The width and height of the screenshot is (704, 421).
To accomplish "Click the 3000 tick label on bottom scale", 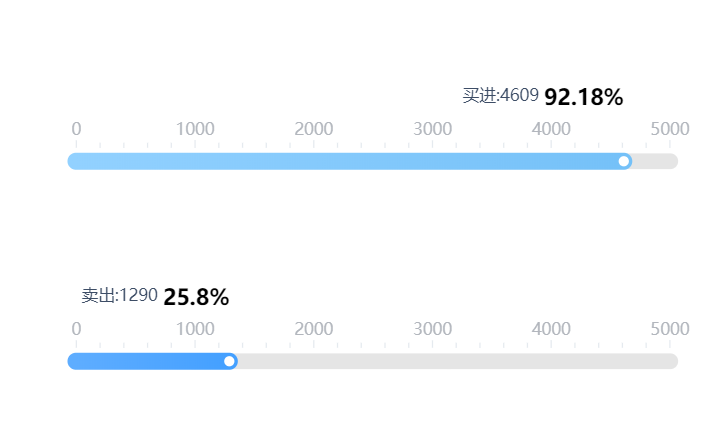I will coord(432,329).
